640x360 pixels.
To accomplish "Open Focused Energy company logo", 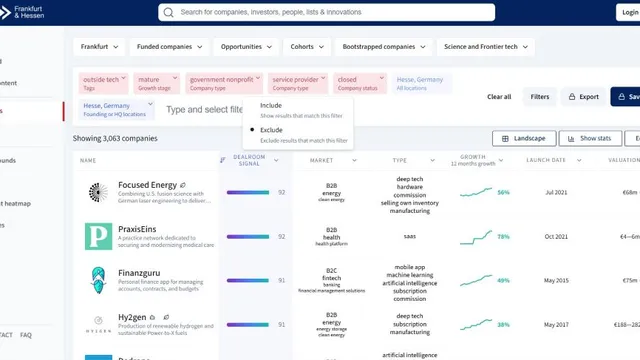I will [98, 192].
